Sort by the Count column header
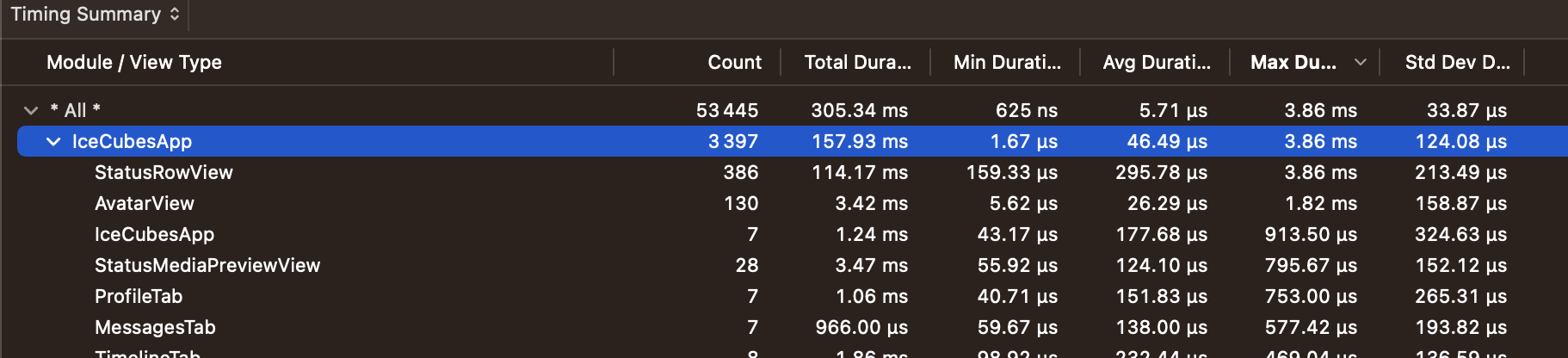 tap(734, 62)
